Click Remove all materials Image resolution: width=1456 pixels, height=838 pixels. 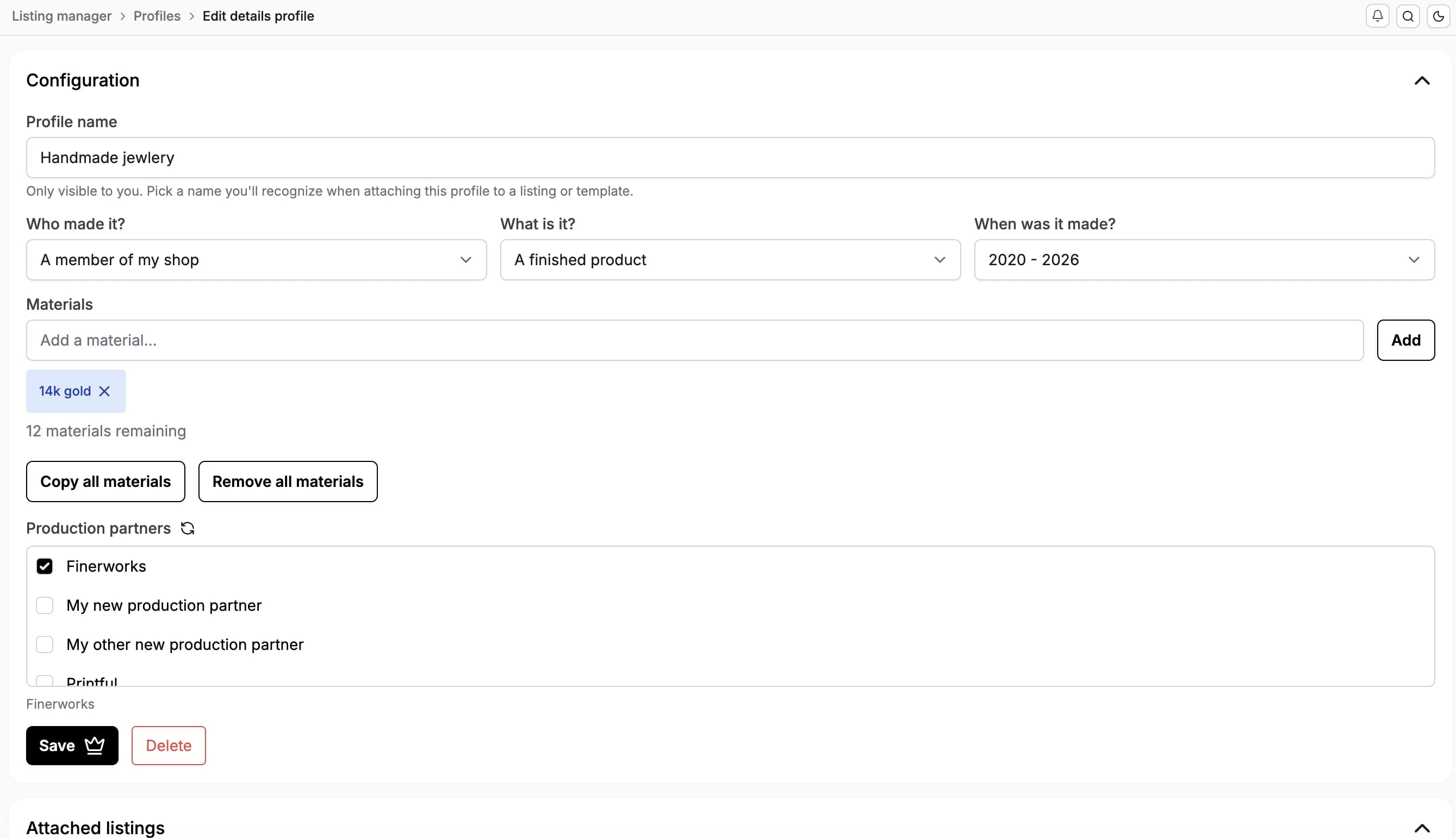click(x=288, y=481)
